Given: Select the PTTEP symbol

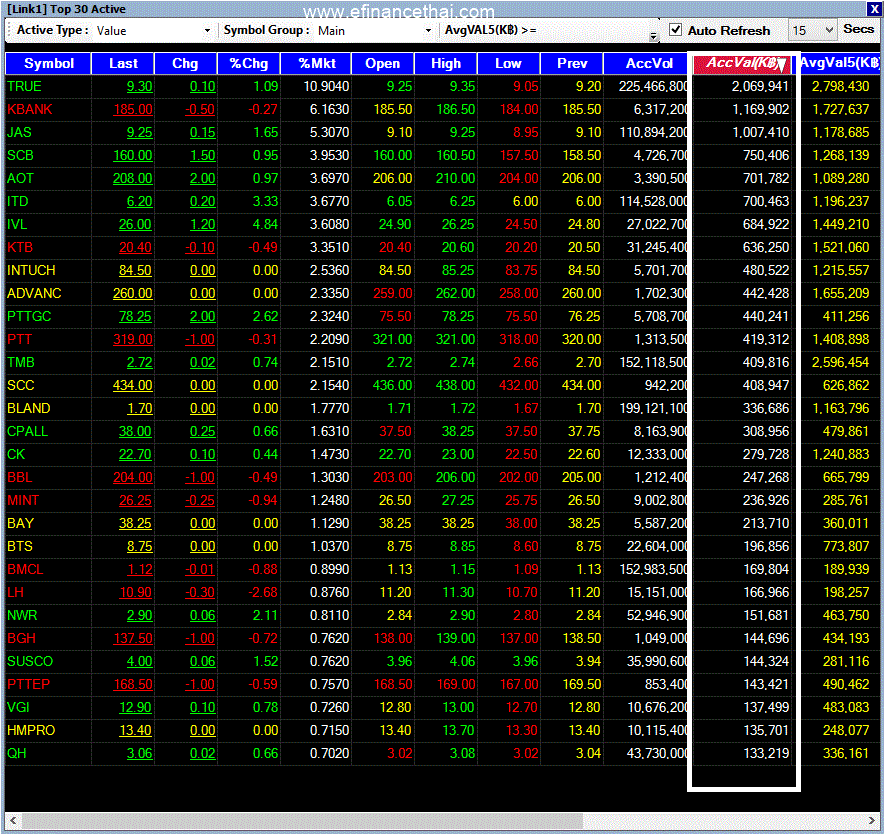Looking at the screenshot, I should pyautogui.click(x=28, y=685).
